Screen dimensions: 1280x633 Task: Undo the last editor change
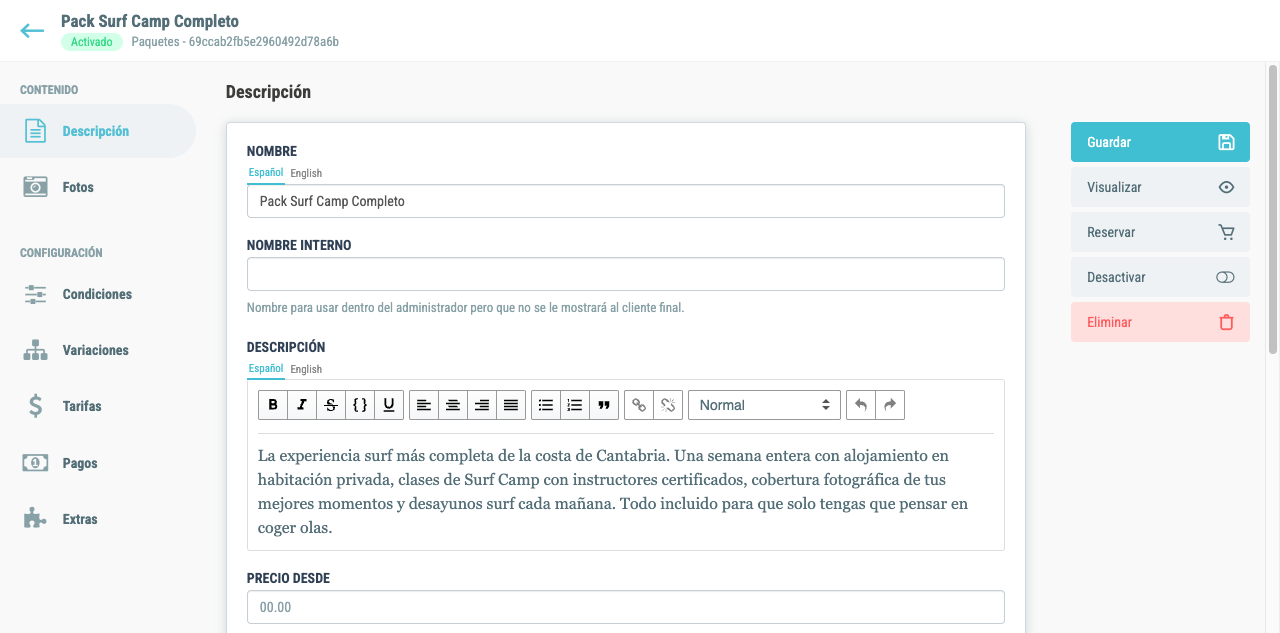pyautogui.click(x=861, y=405)
